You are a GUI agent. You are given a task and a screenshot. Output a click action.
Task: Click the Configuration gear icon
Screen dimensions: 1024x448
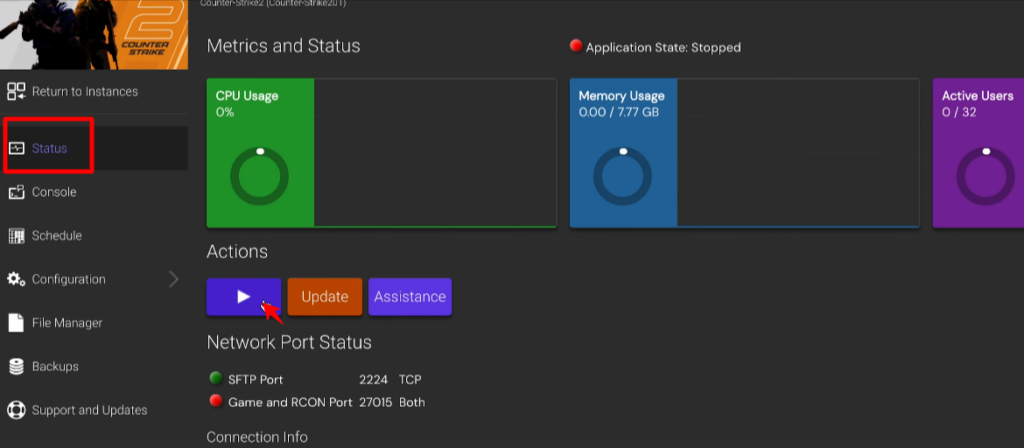[16, 279]
